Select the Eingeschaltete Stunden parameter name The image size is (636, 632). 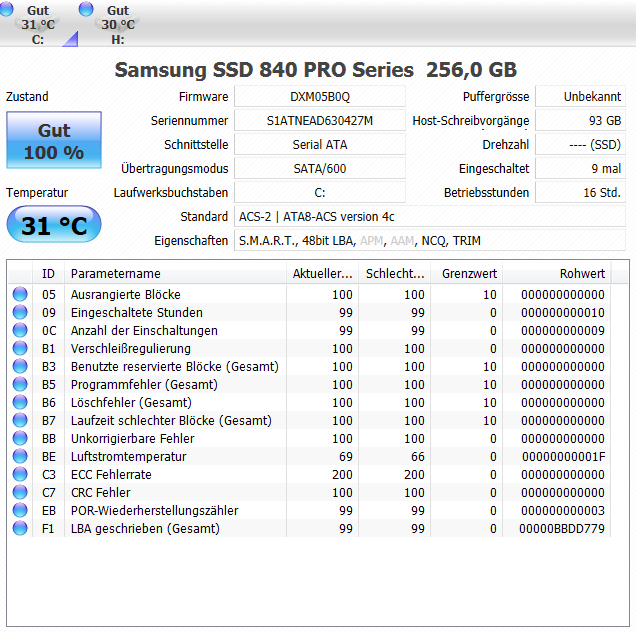coord(137,312)
